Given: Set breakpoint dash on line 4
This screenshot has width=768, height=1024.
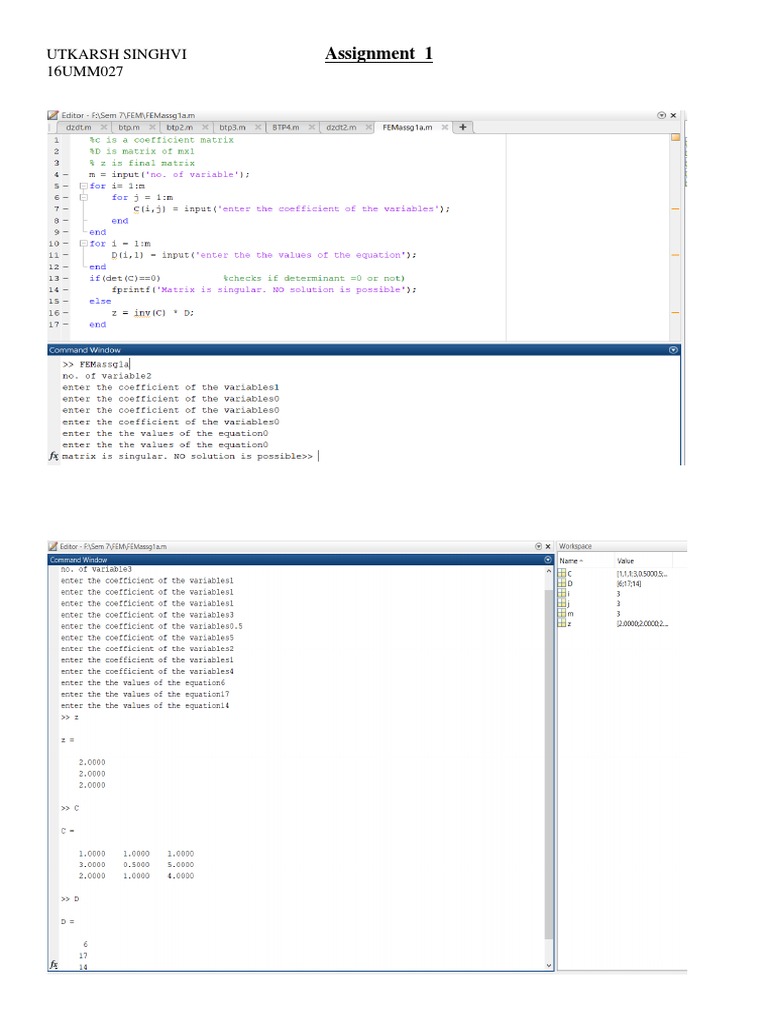Looking at the screenshot, I should (x=65, y=174).
